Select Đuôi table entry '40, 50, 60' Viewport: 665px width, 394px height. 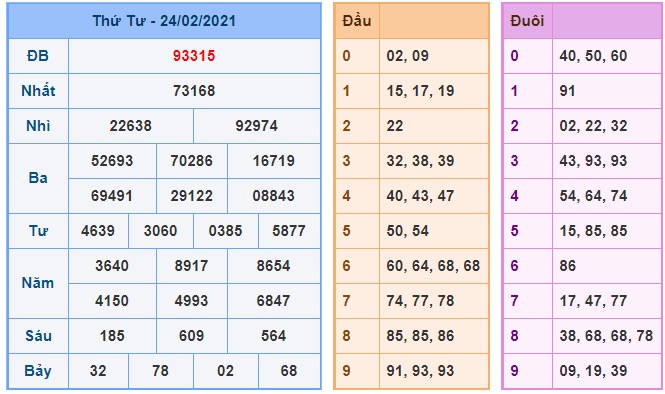tap(593, 56)
